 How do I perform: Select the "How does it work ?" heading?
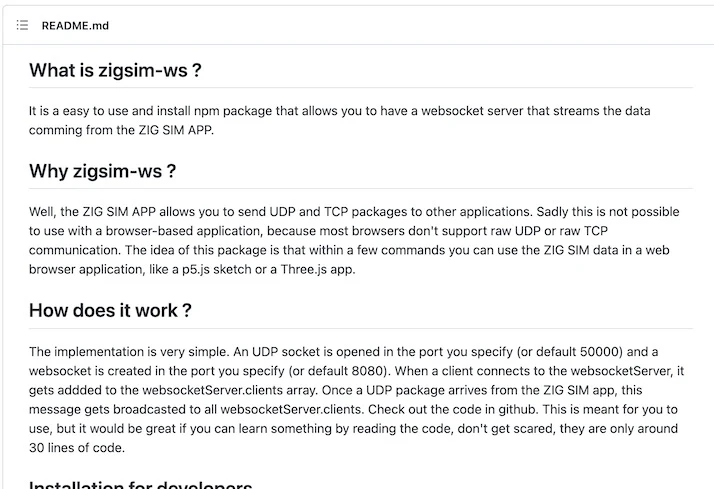pyautogui.click(x=110, y=311)
